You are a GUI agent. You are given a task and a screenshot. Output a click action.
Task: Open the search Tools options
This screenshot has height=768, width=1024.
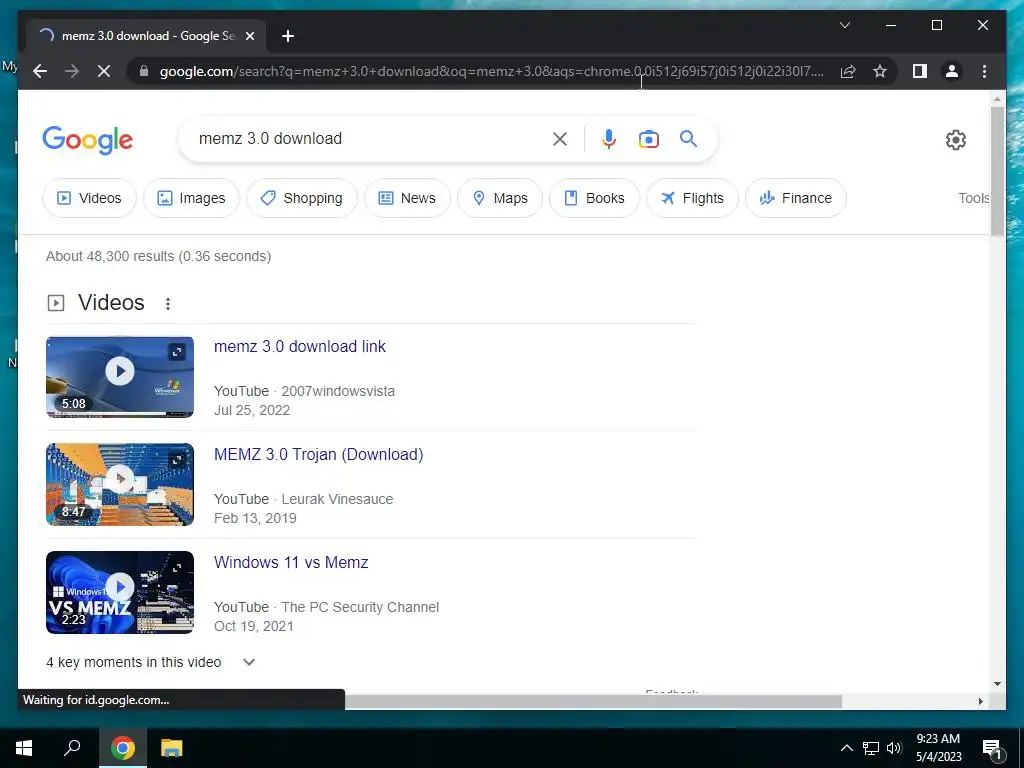tap(974, 198)
